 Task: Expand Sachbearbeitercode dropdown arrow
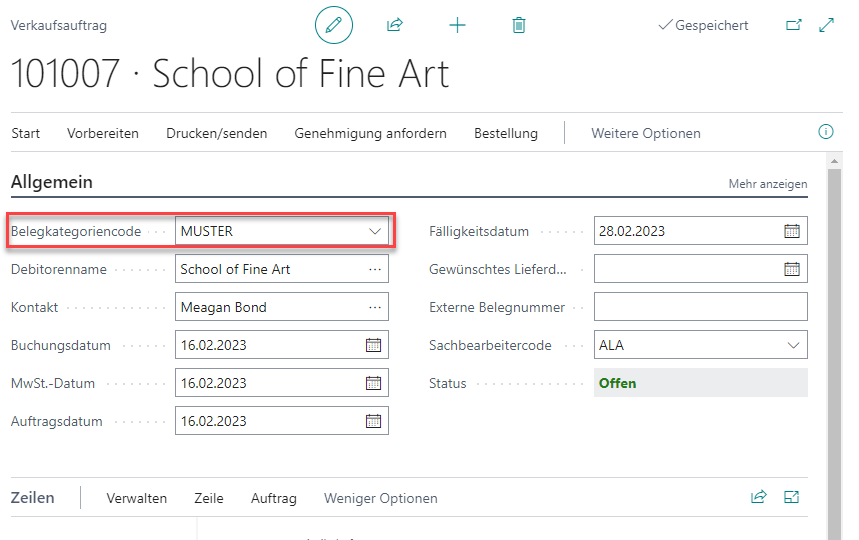click(793, 345)
